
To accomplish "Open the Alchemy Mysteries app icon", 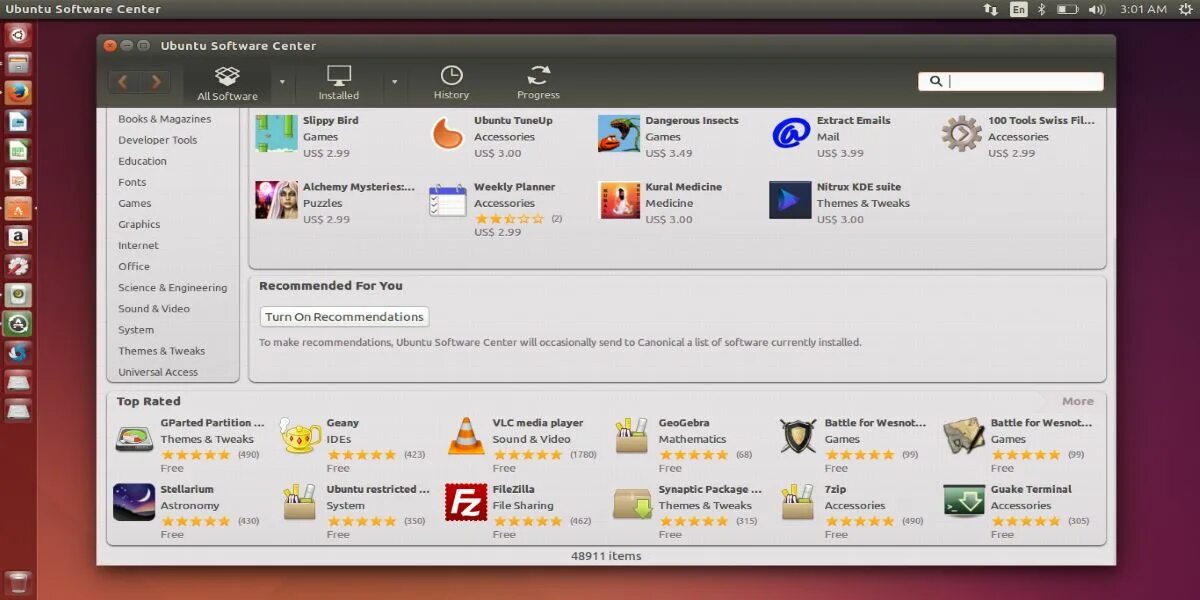I will (x=276, y=200).
